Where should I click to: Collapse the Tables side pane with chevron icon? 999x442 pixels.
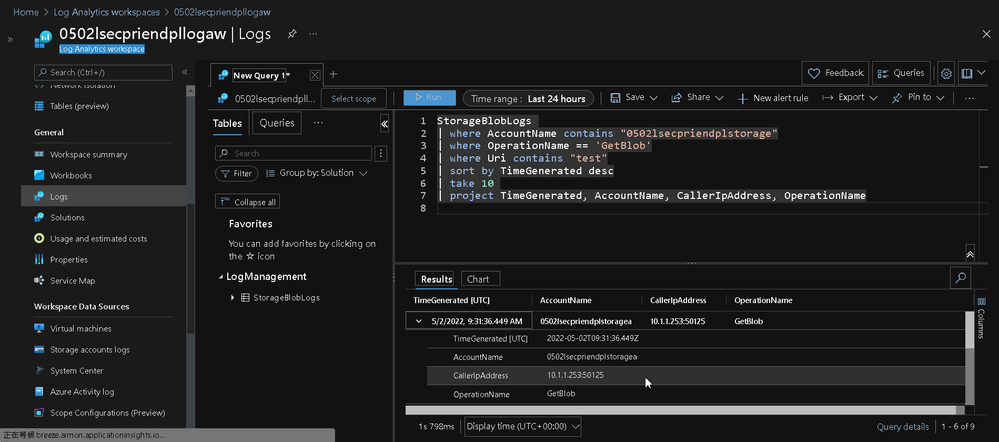tap(384, 124)
